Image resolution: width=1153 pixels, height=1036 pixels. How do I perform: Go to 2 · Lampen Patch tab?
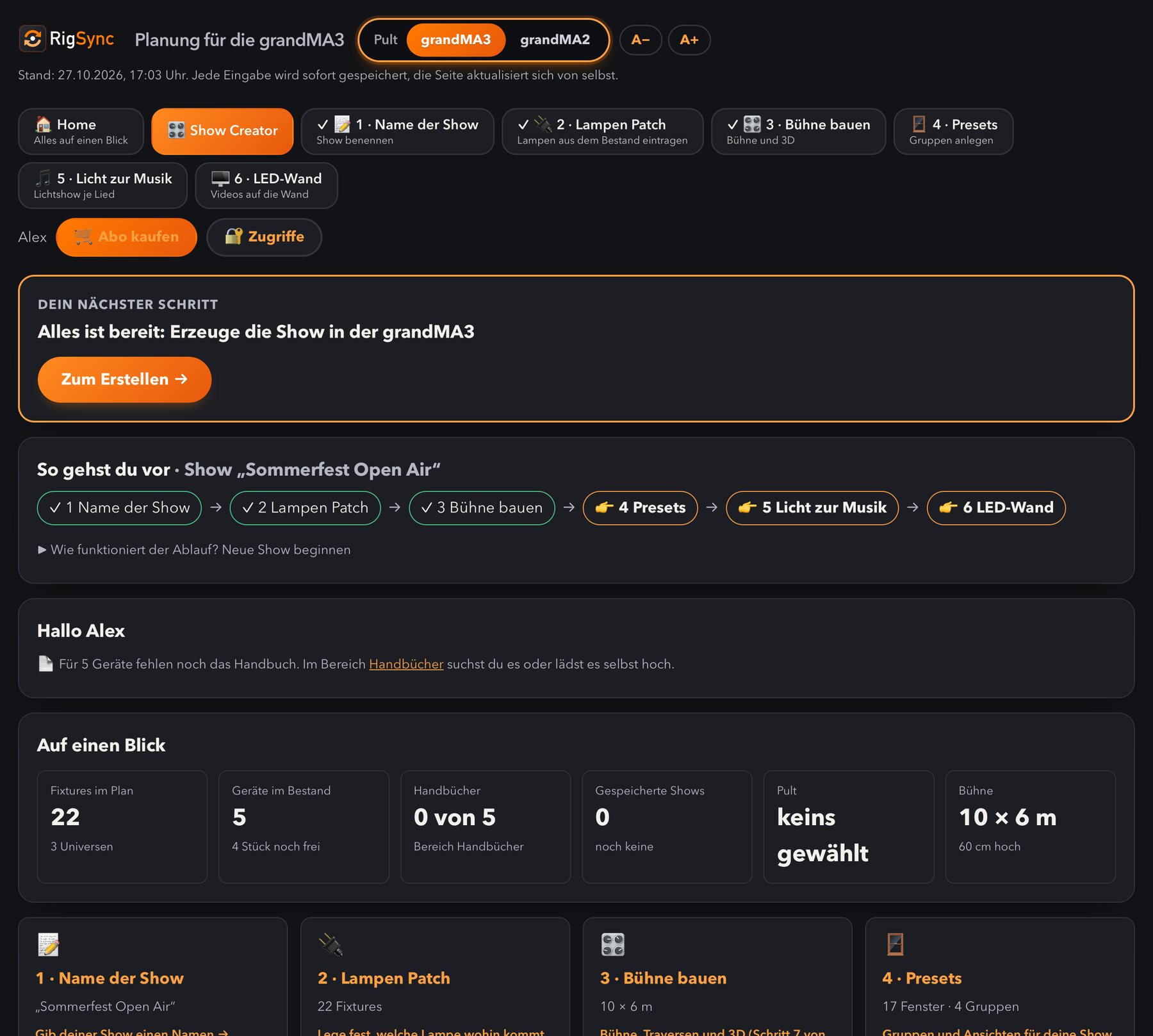(x=602, y=131)
